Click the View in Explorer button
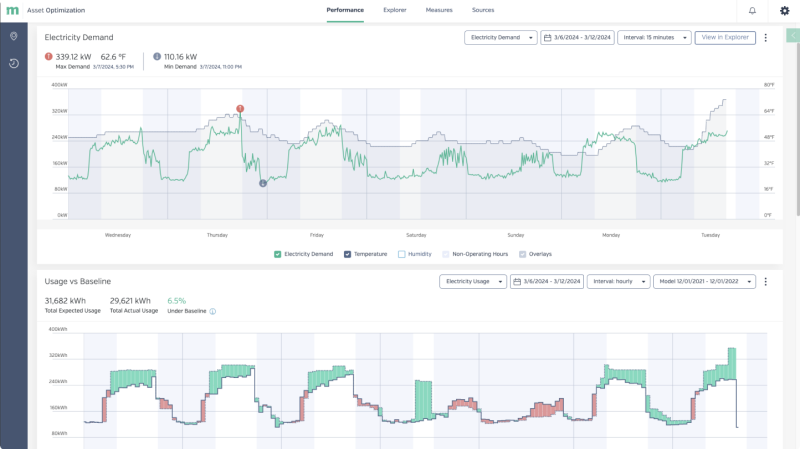 725,38
